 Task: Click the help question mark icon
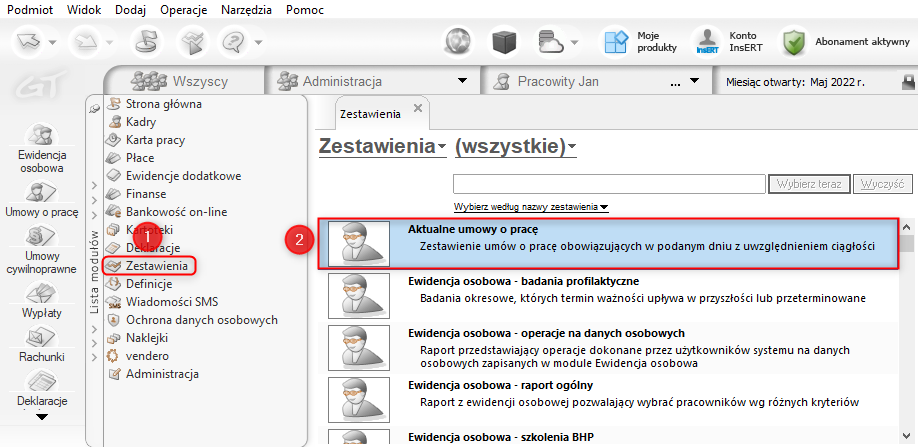[234, 42]
